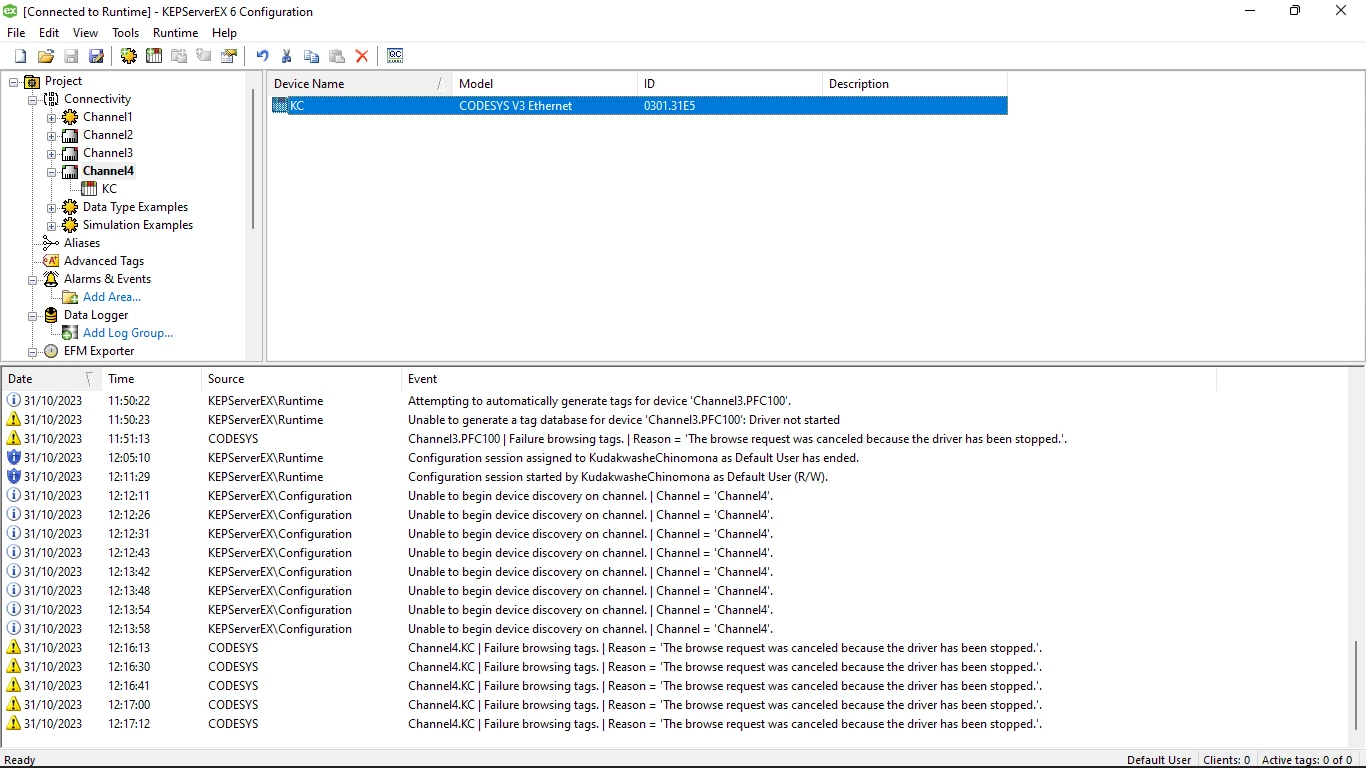
Task: Collapse the Alarms & Events node
Action: pyautogui.click(x=33, y=279)
